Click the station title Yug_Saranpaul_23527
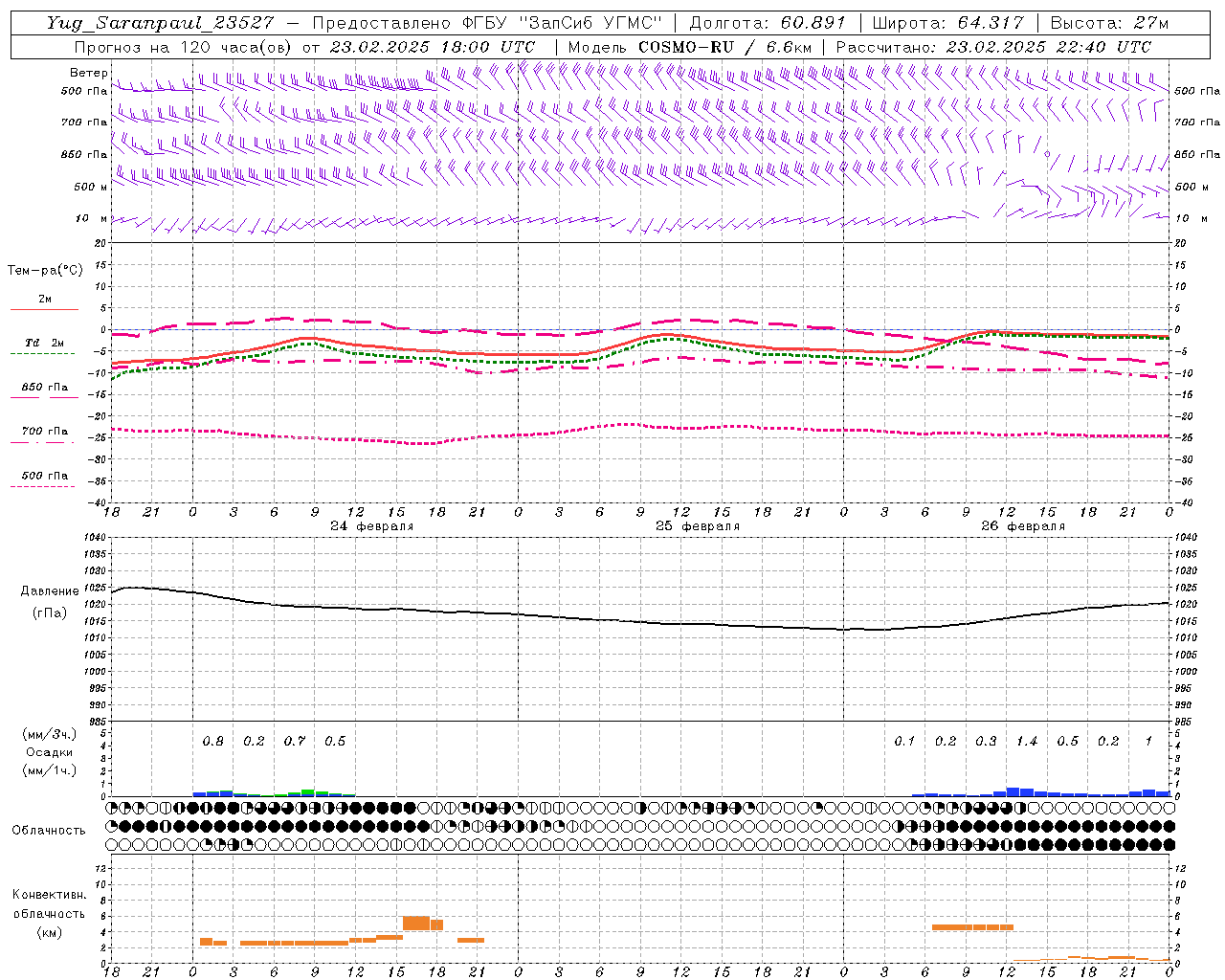 [x=160, y=23]
